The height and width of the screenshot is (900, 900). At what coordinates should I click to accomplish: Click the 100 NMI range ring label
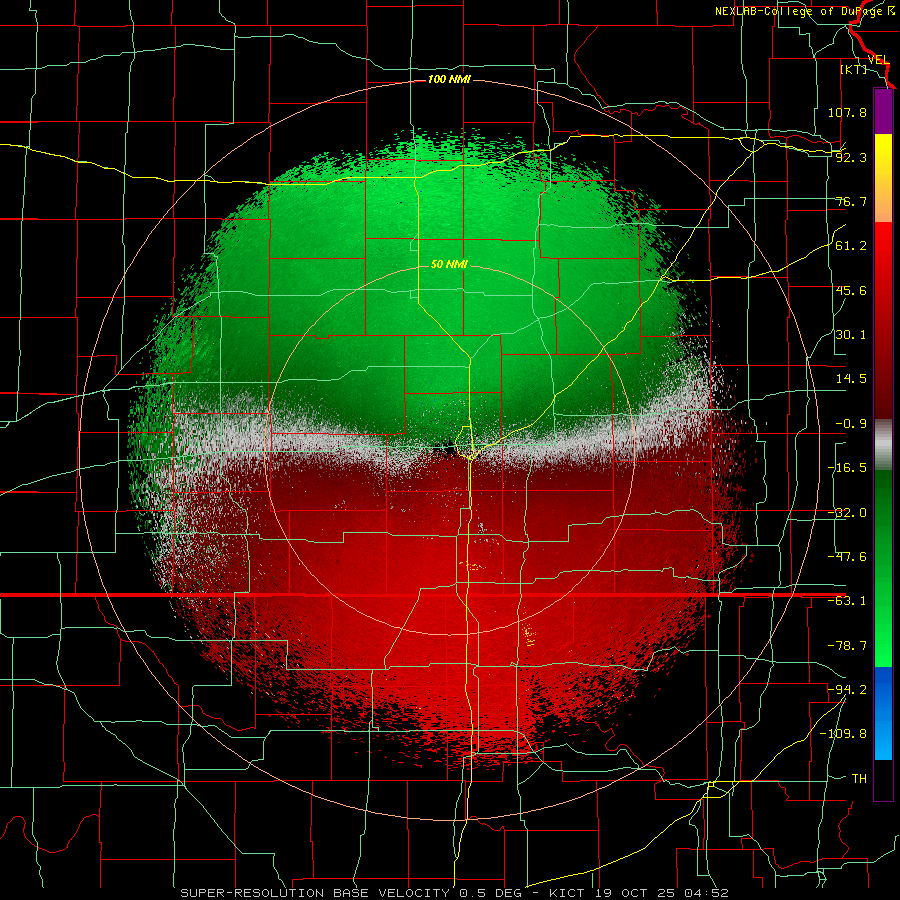point(449,79)
